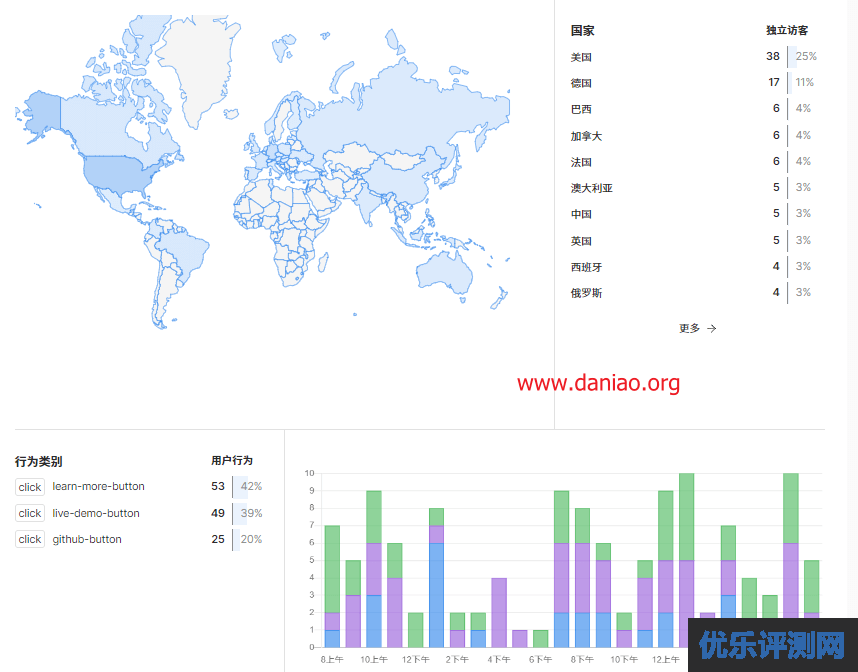The width and height of the screenshot is (858, 672).
Task: Click the visitor count 17 for 德国
Action: tap(774, 82)
